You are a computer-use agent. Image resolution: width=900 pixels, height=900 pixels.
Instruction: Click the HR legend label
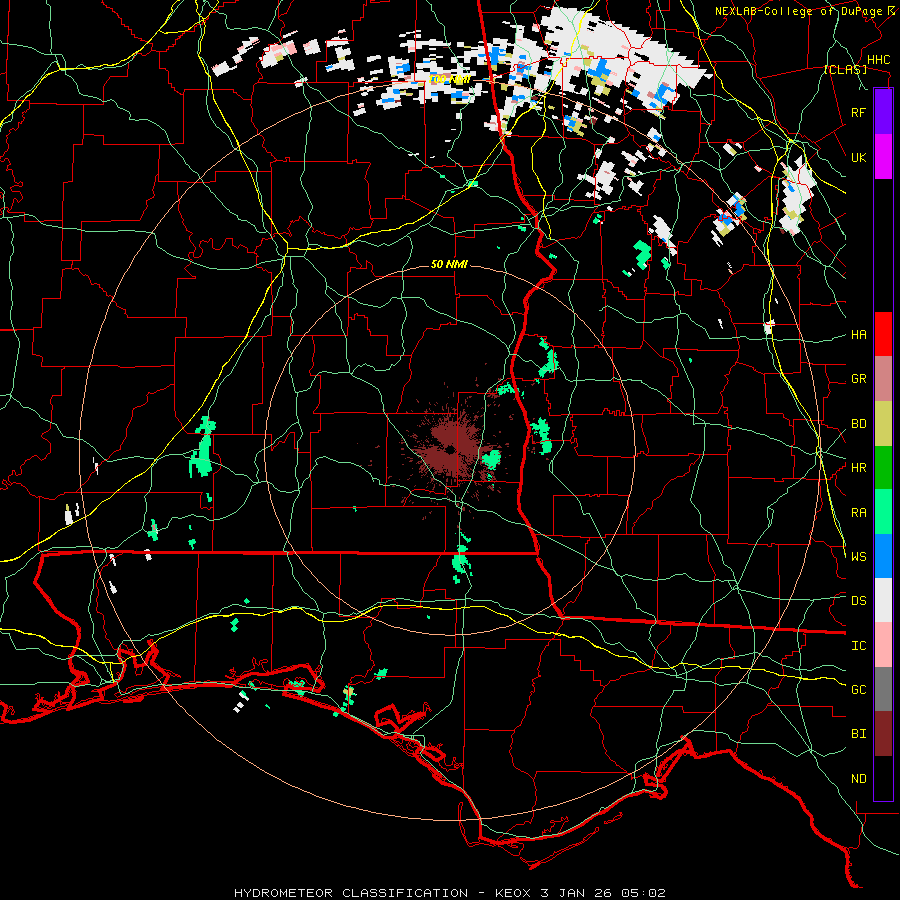[858, 468]
